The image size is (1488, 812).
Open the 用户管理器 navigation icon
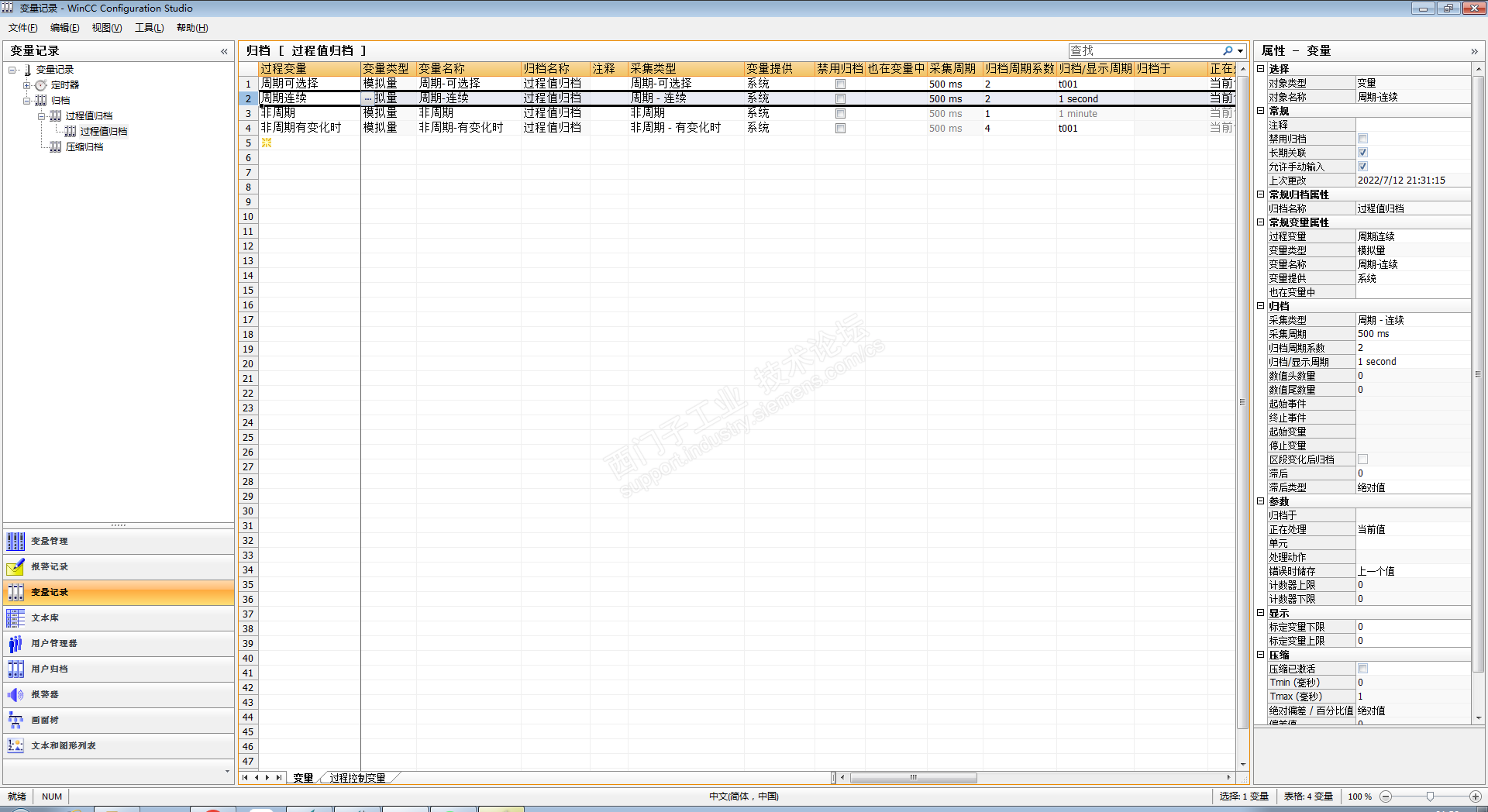click(15, 643)
